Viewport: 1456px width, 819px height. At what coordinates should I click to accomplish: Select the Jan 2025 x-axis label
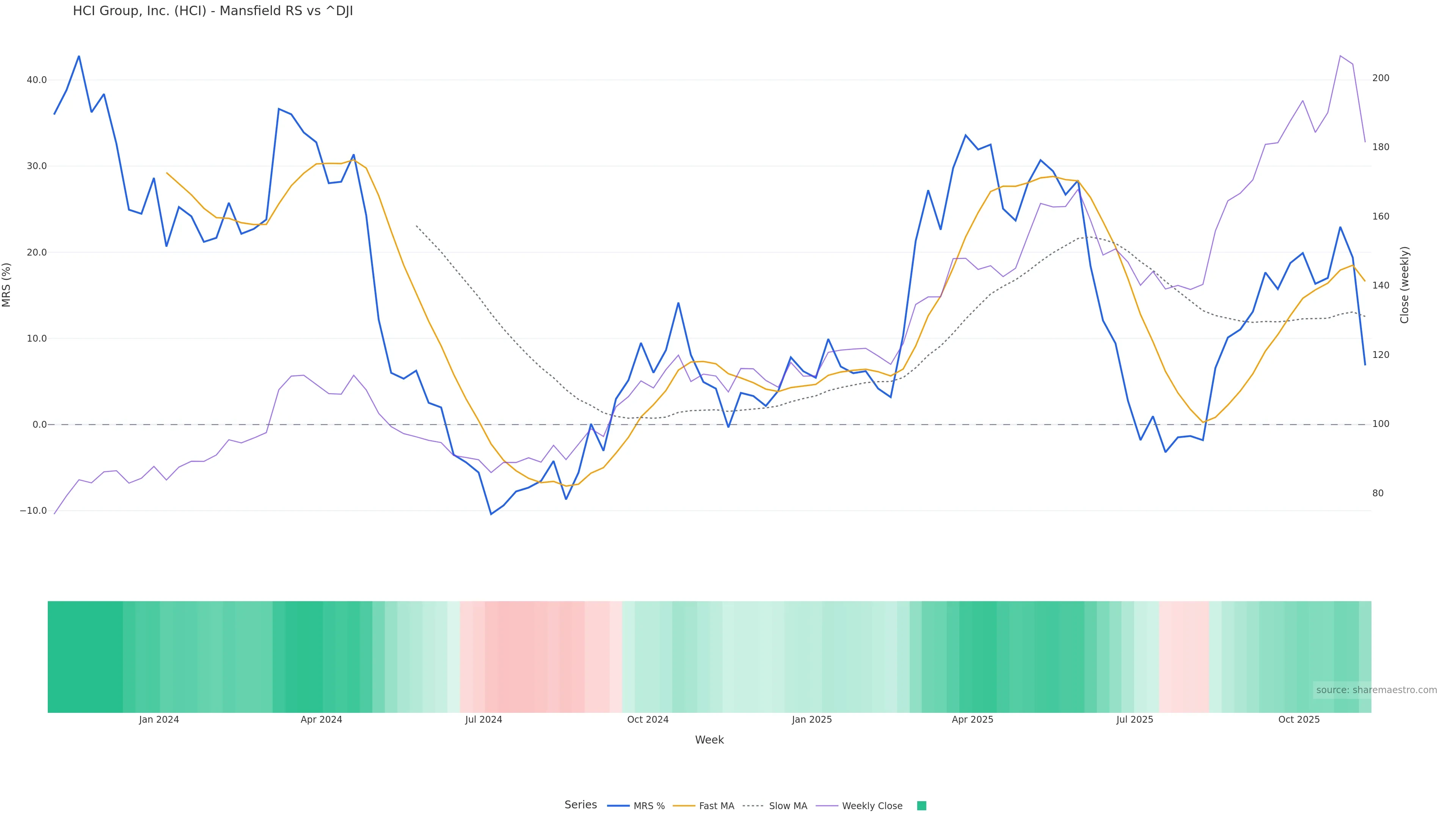click(x=812, y=720)
